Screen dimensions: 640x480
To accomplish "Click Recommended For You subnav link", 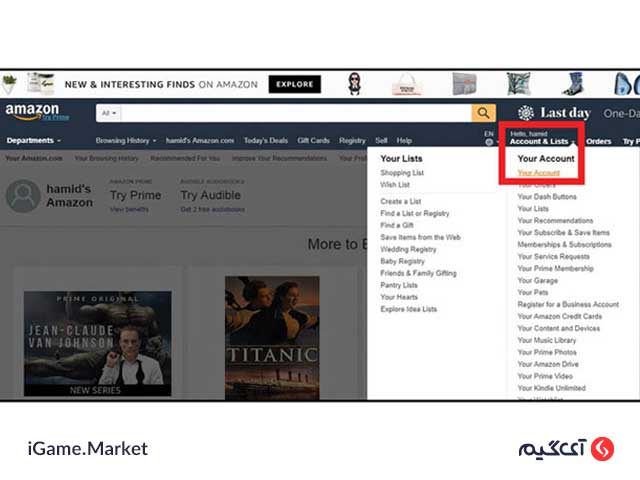I will [185, 158].
